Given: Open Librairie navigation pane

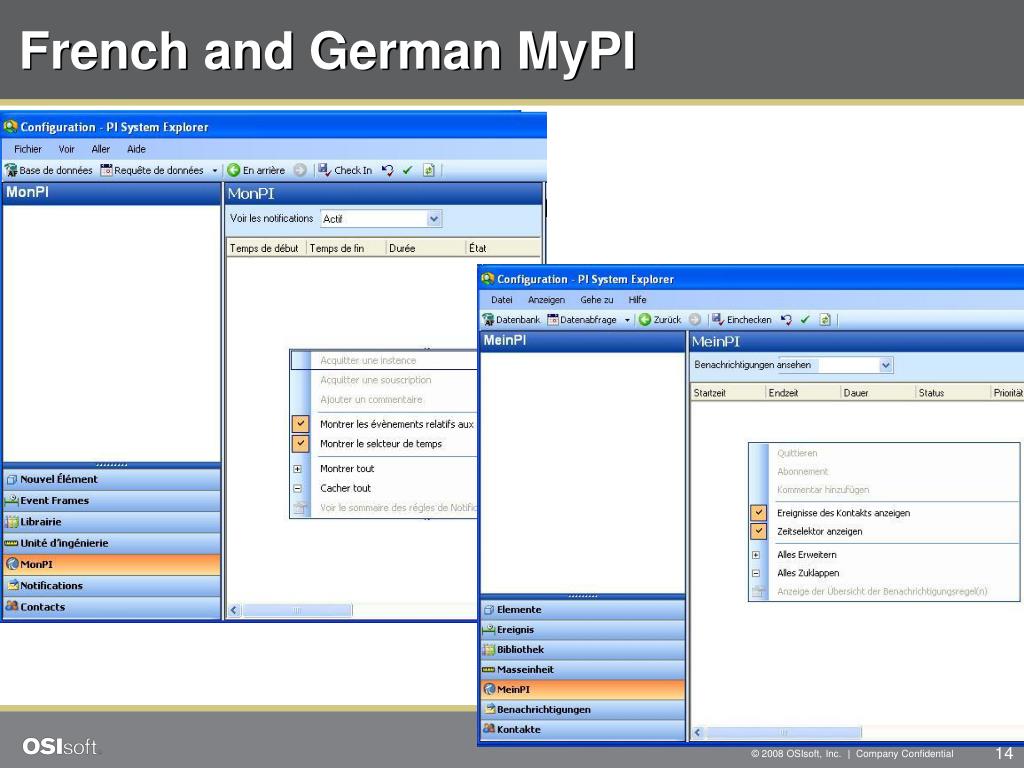Looking at the screenshot, I should pyautogui.click(x=112, y=522).
